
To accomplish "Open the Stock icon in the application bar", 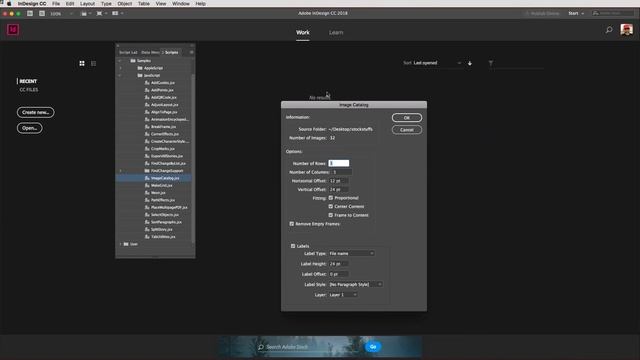I will coord(42,13).
